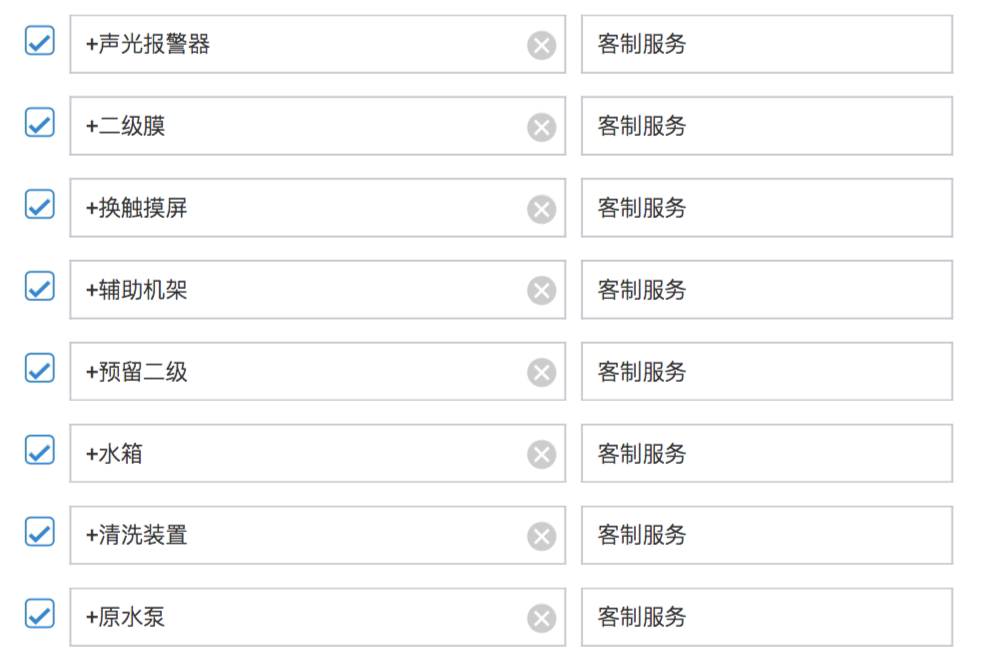Uncheck the +声光报警器 checkbox

(38, 41)
